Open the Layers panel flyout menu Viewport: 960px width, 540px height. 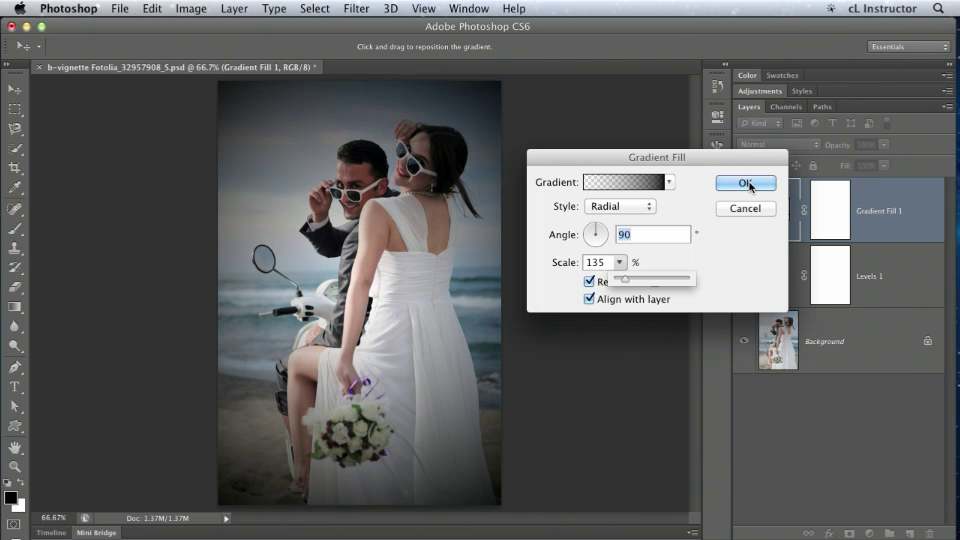(947, 107)
